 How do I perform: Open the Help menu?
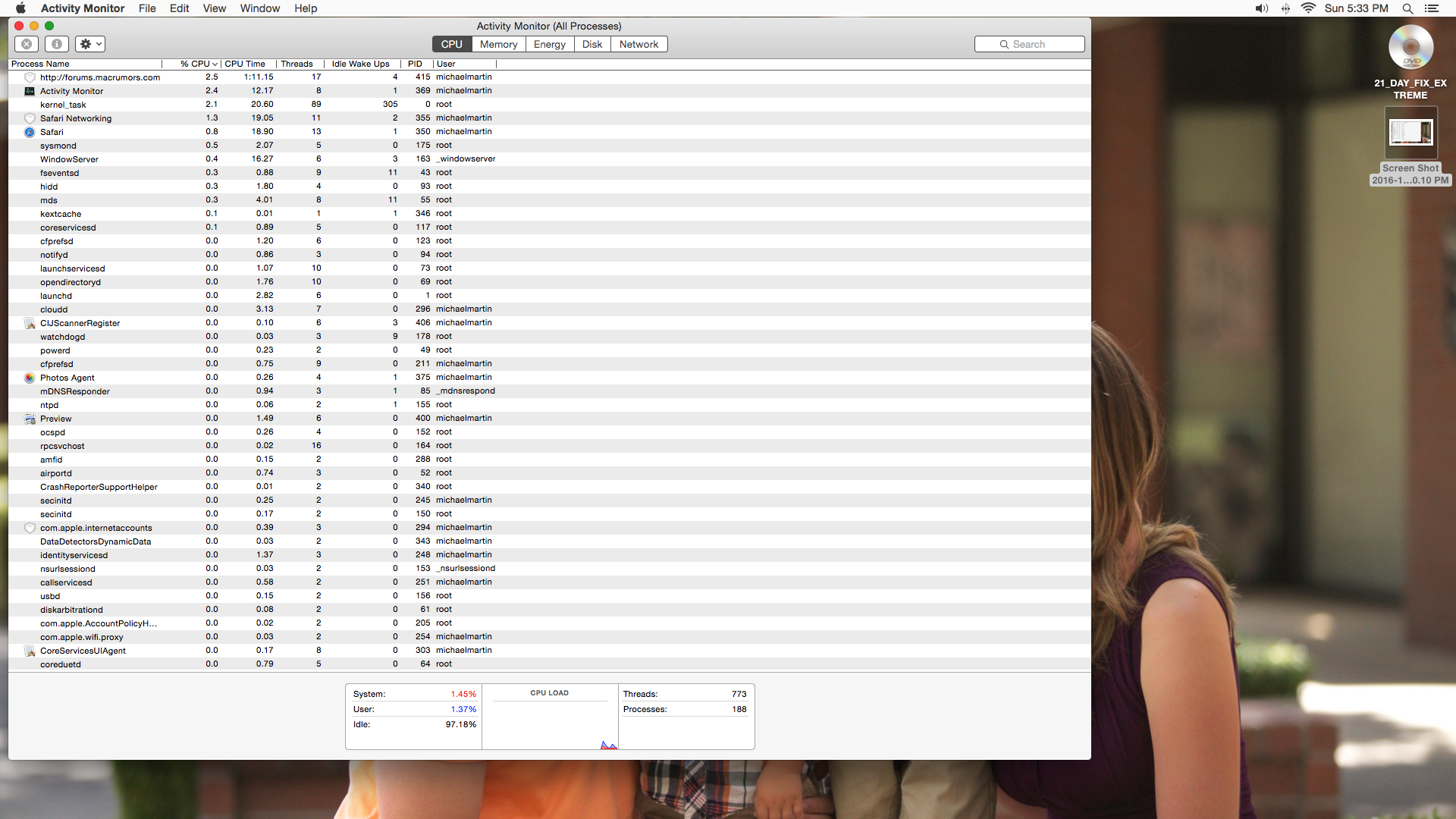pos(306,8)
